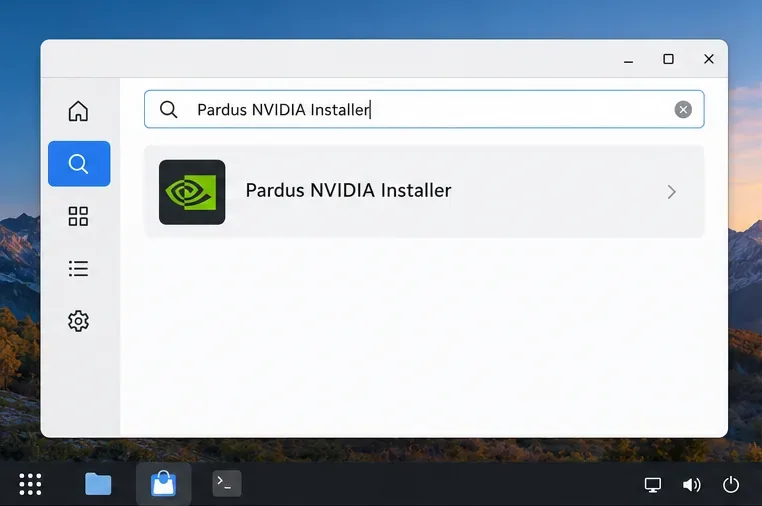Screen dimensions: 762x506
Task: Minimize the software center window
Action: click(628, 60)
